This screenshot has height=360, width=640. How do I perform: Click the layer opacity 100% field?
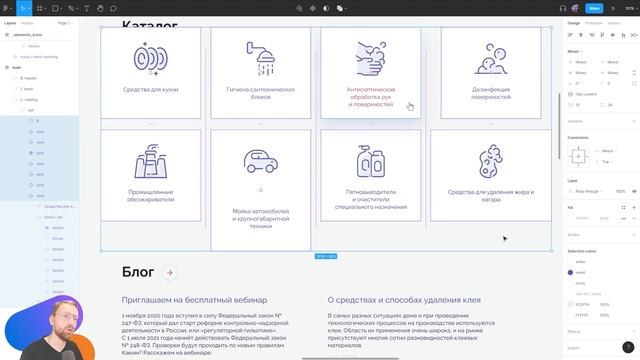click(620, 191)
